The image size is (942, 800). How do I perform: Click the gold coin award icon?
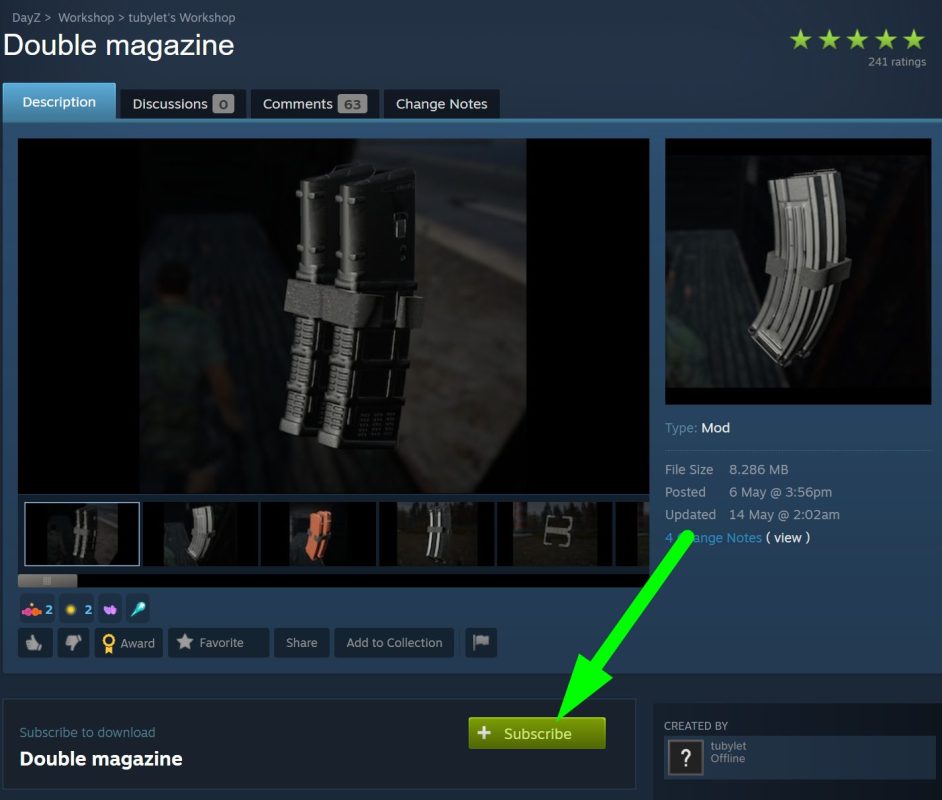(x=79, y=610)
